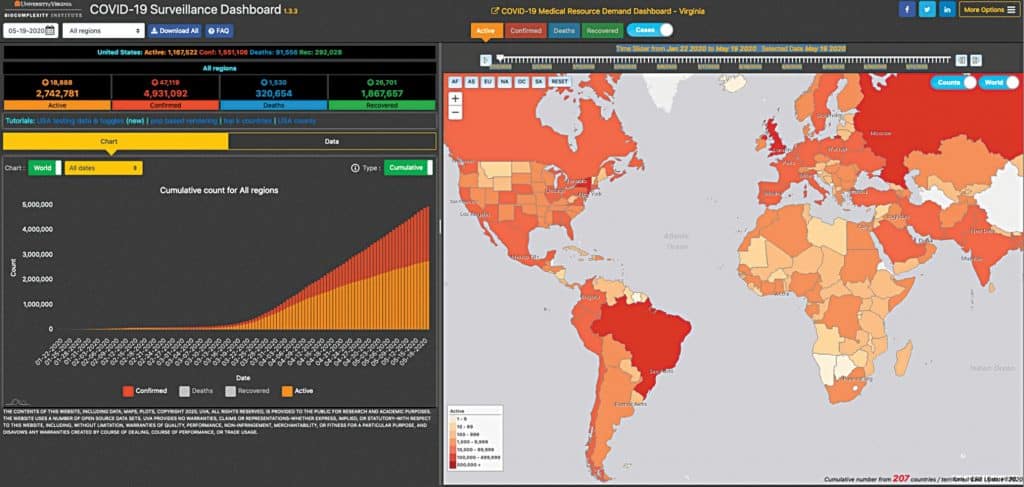Click the time slider track
1024x487 pixels.
click(x=720, y=60)
